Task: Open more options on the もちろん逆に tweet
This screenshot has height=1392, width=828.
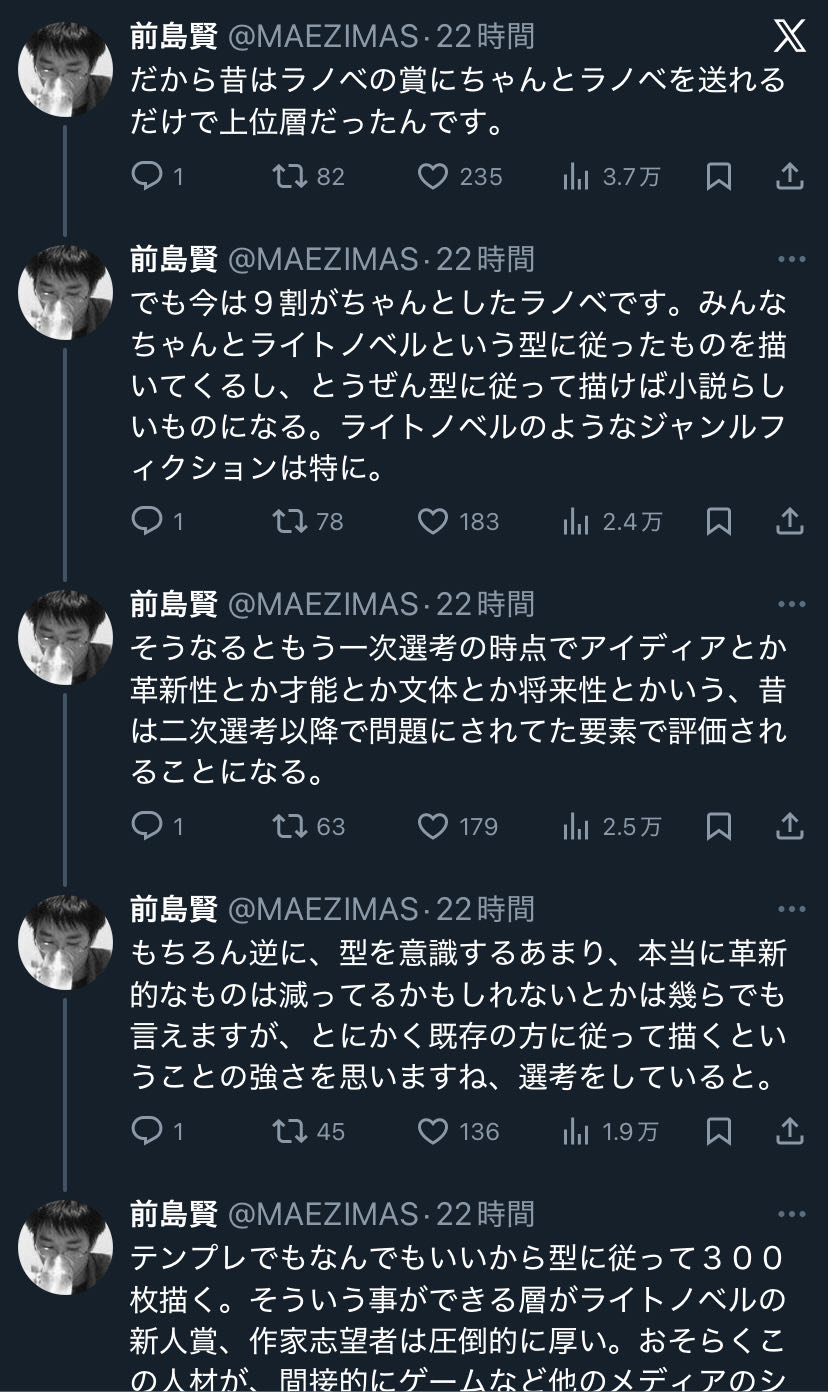Action: click(x=791, y=910)
